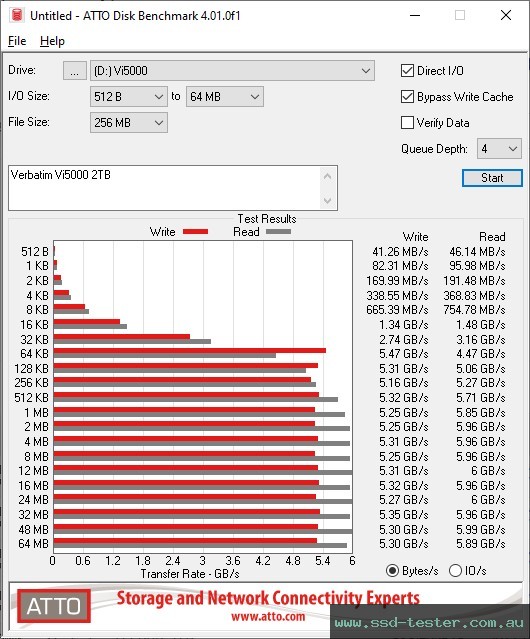Click the 5.47 GB/s write value

coord(404,354)
